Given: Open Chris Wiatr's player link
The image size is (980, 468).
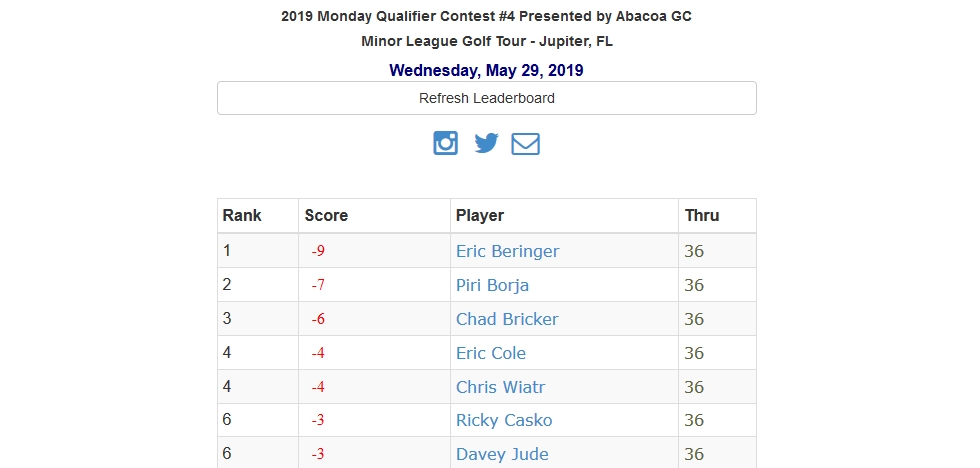Looking at the screenshot, I should click(x=500, y=387).
